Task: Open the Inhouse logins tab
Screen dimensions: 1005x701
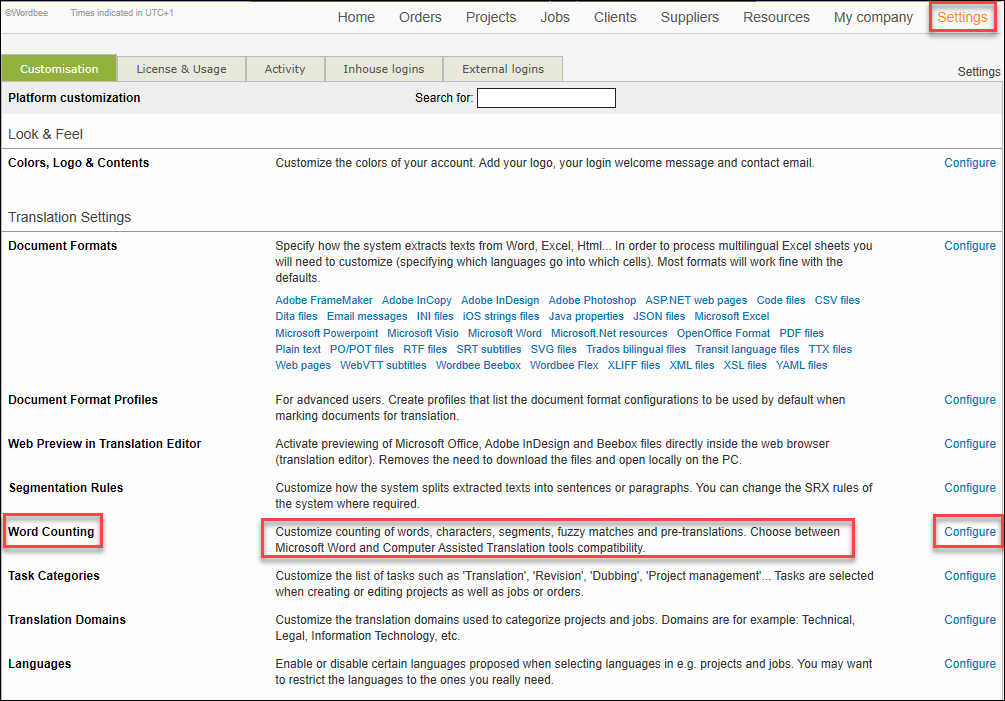Action: point(383,69)
